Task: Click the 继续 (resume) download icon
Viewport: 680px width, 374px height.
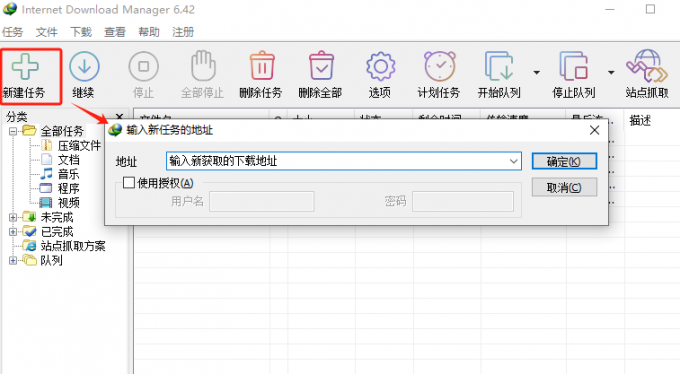Action: [x=84, y=66]
